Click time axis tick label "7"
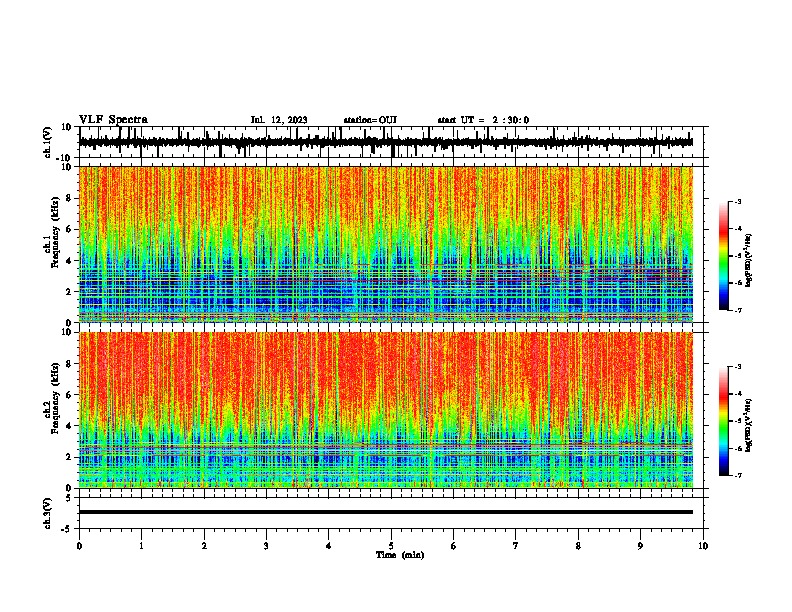 516,546
